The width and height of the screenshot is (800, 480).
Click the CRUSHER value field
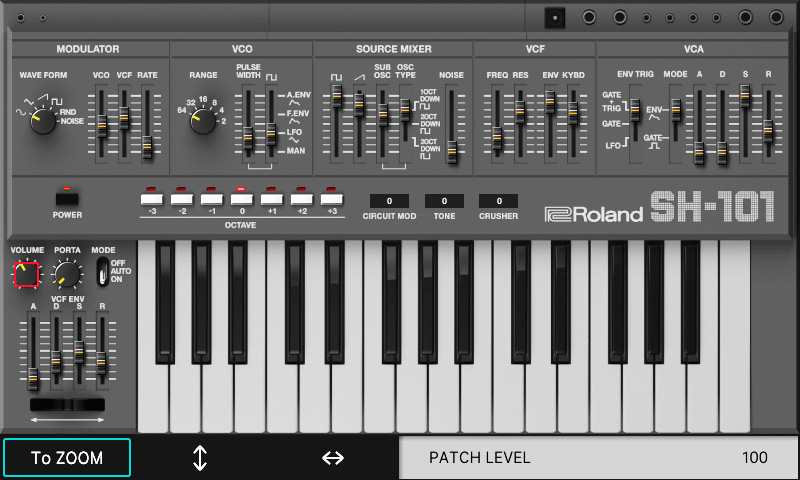click(498, 201)
